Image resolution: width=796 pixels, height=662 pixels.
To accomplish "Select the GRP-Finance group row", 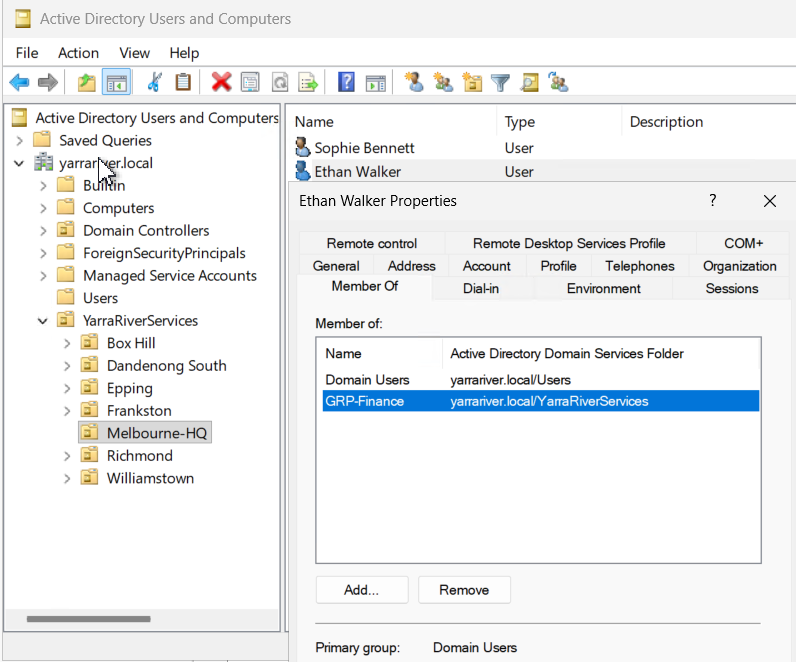I will tap(541, 401).
